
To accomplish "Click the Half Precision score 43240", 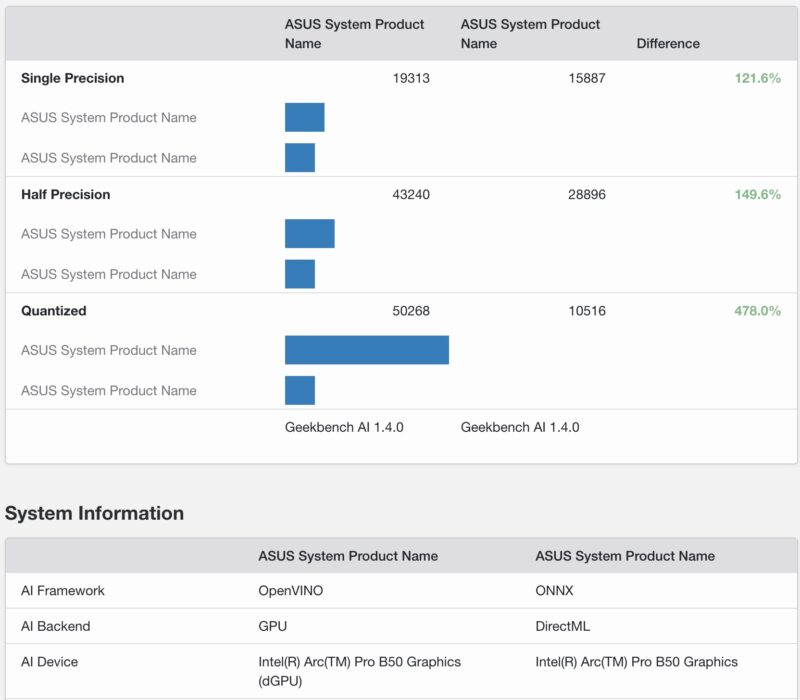I will click(411, 194).
